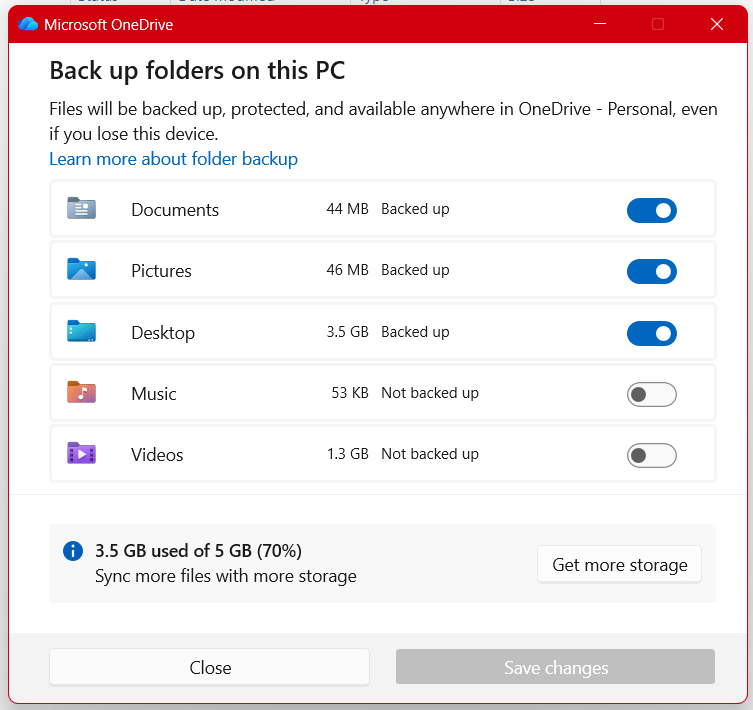
Task: Click the Get more storage button
Action: pos(619,564)
